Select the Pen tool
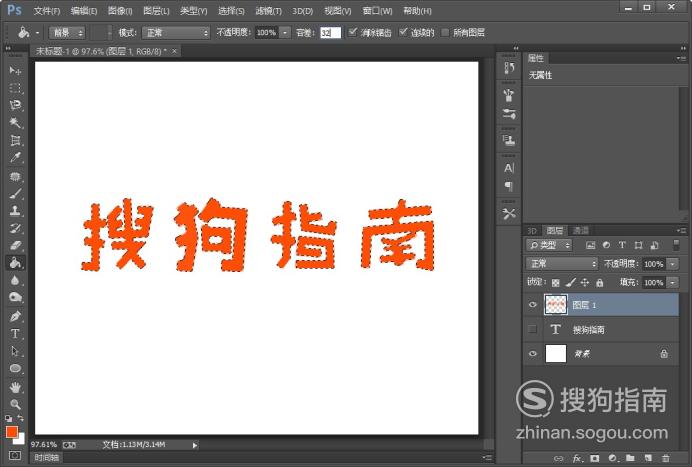Viewport: 692px width, 467px height. (x=15, y=316)
